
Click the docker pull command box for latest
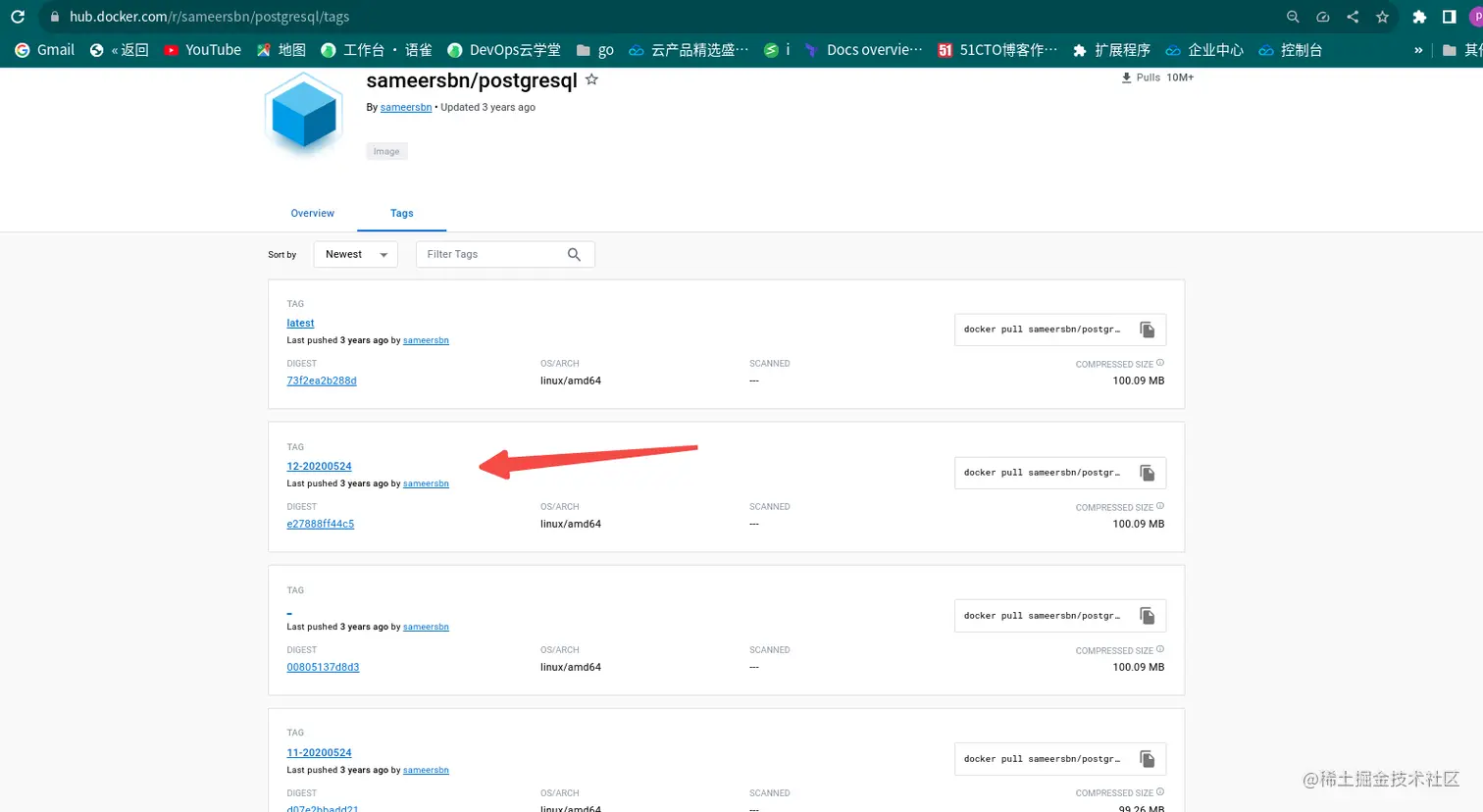pyautogui.click(x=1060, y=330)
